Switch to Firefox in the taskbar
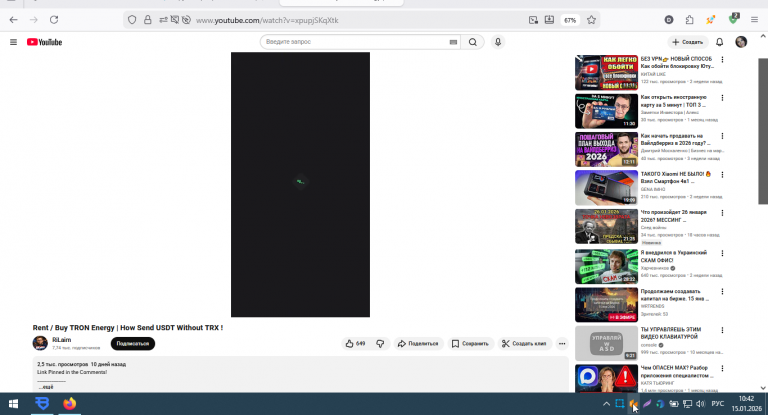 click(x=70, y=404)
